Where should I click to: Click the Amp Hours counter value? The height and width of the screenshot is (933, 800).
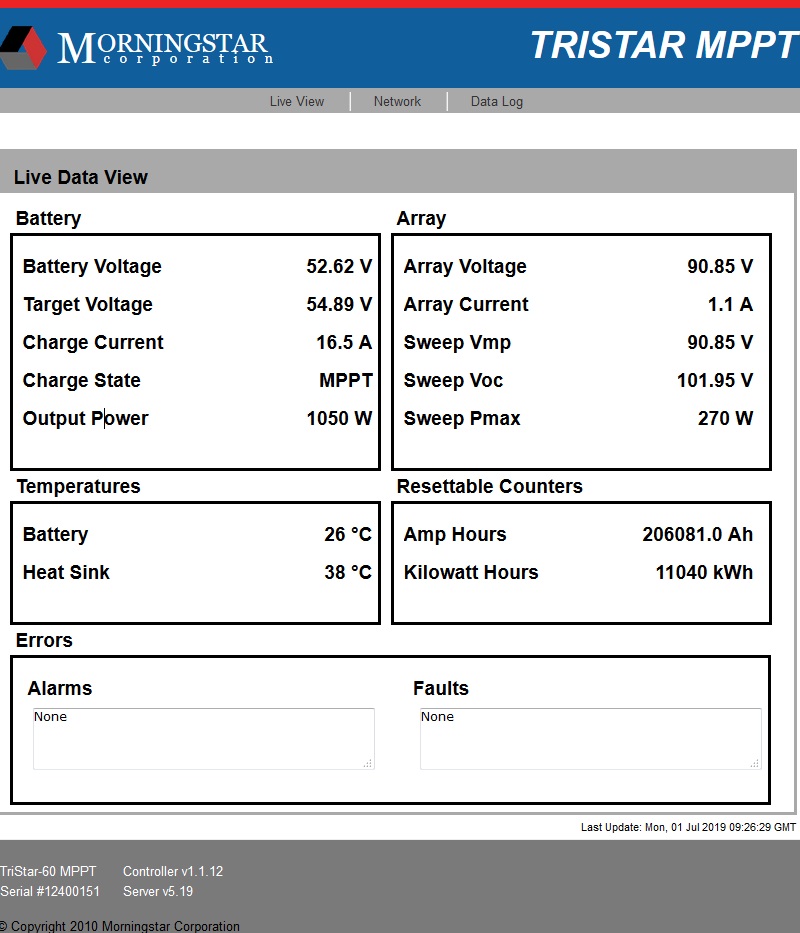(x=697, y=535)
